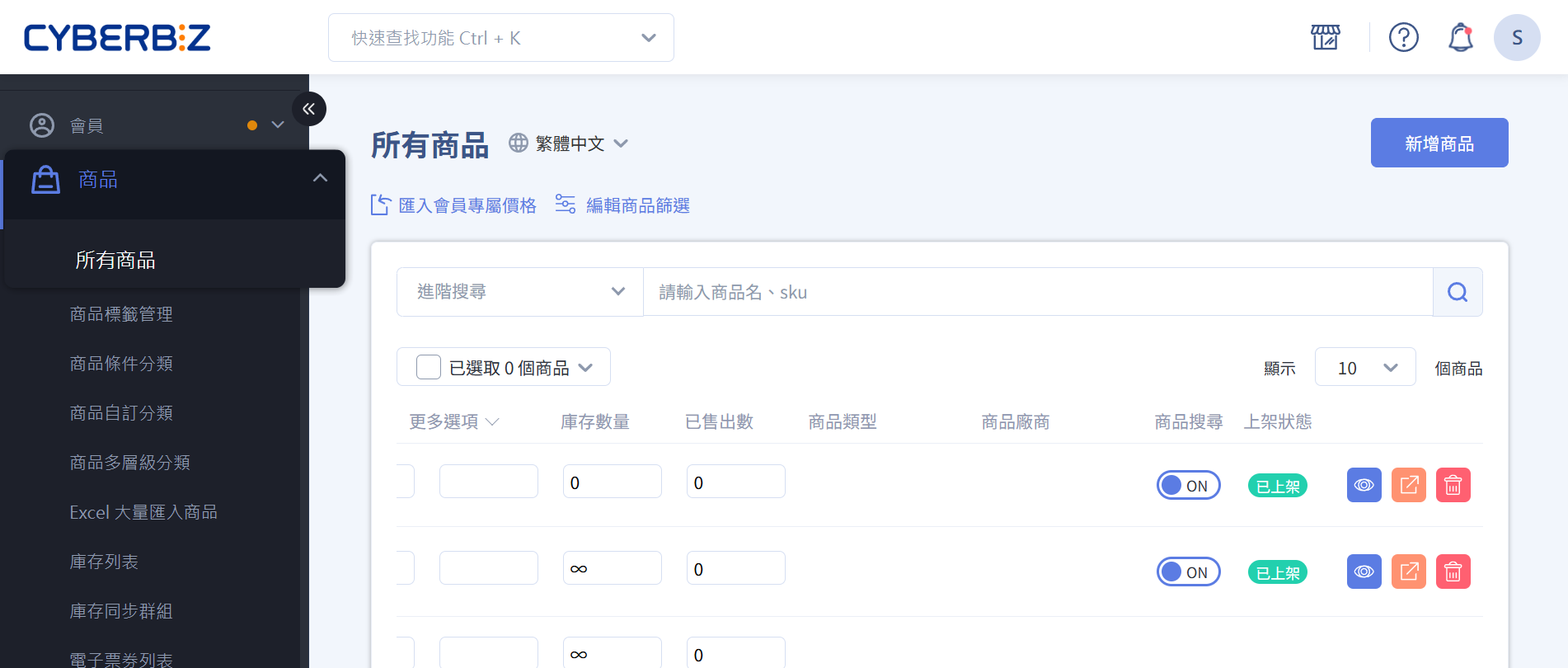The image size is (1568, 668).
Task: Preview first product with eye icon
Action: click(x=1364, y=485)
